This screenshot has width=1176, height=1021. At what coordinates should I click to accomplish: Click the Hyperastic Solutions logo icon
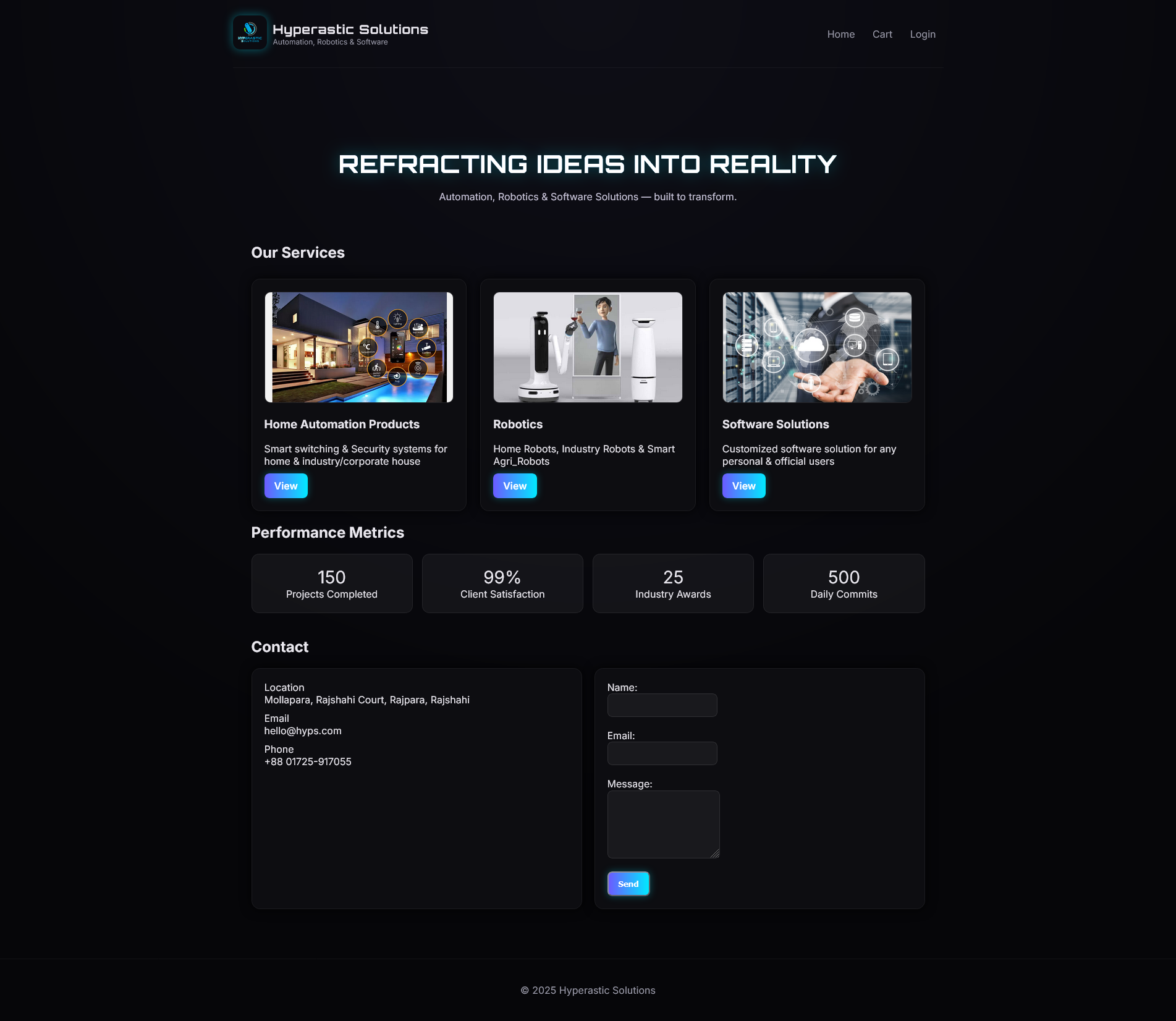coord(250,32)
